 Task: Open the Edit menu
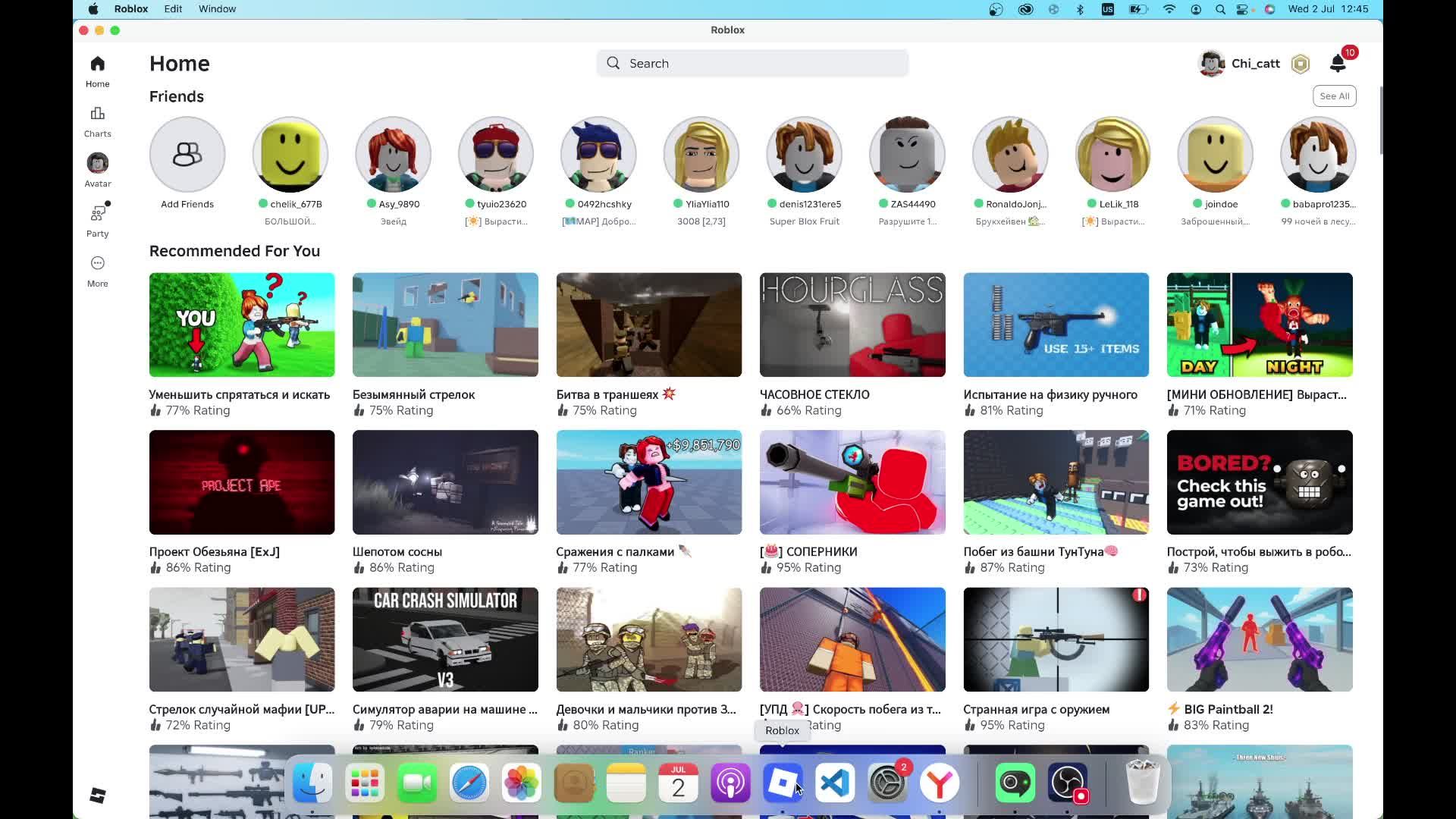pyautogui.click(x=173, y=9)
